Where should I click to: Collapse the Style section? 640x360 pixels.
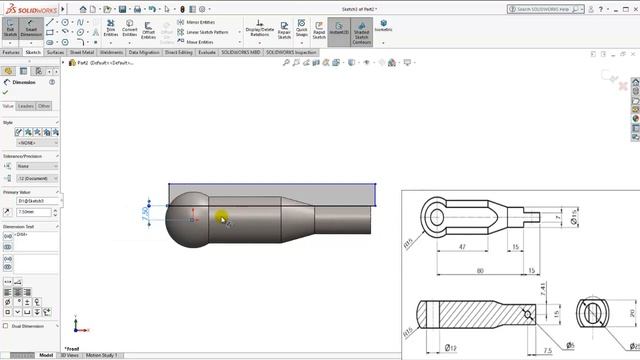pos(57,122)
